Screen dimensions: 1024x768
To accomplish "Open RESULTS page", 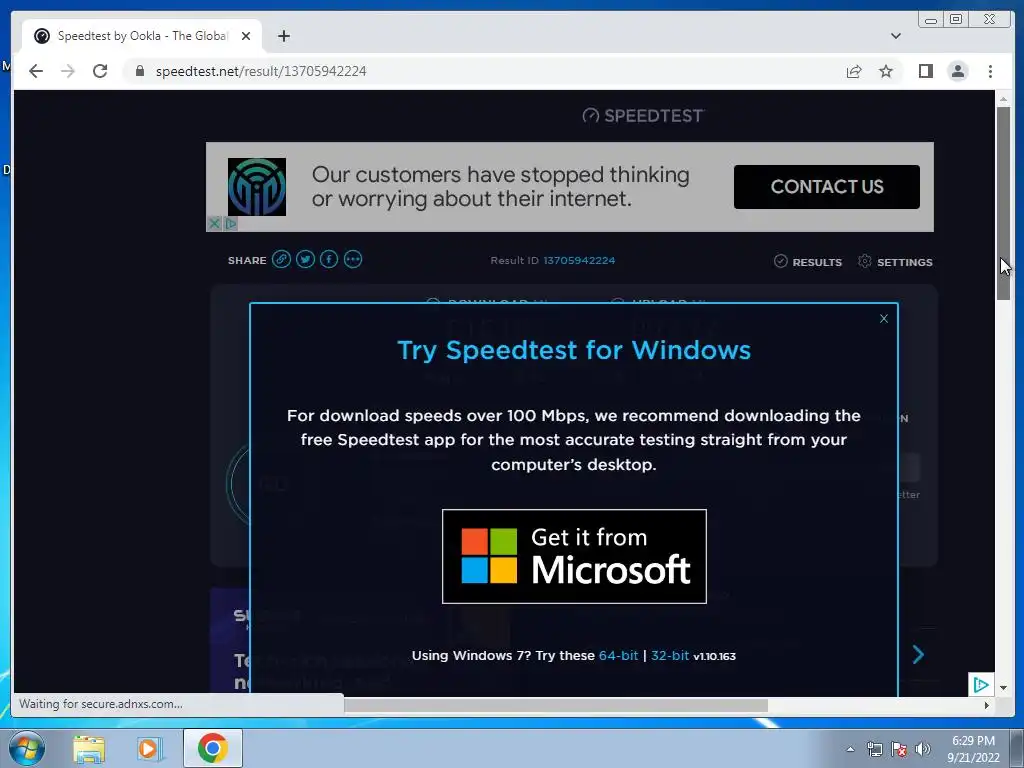I will [808, 261].
